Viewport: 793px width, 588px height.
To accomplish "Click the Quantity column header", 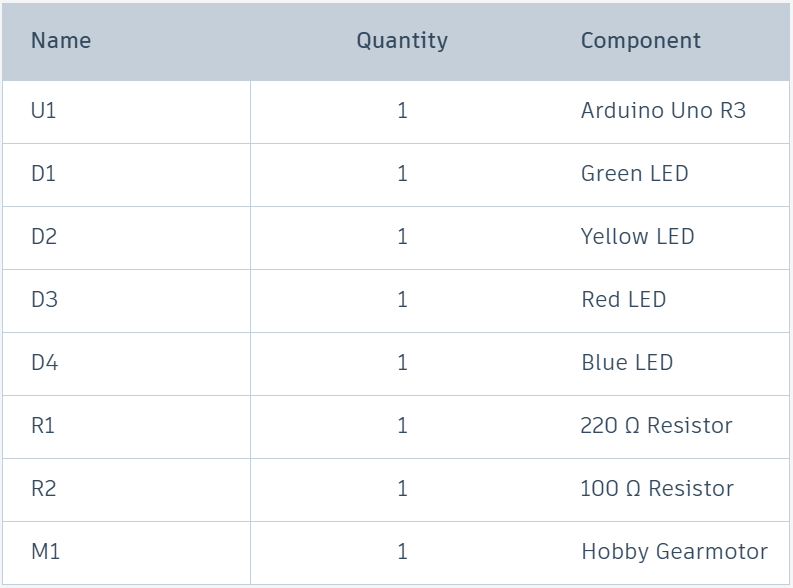I will tap(402, 41).
